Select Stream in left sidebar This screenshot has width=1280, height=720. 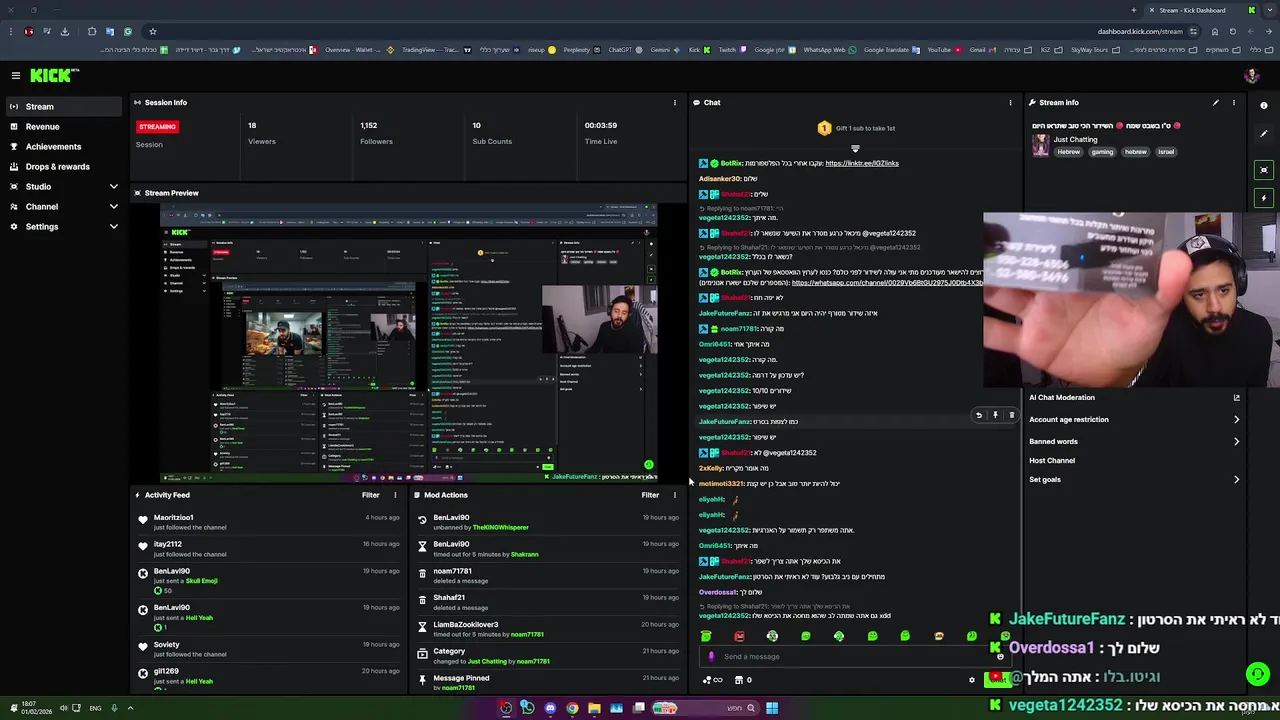(x=64, y=107)
